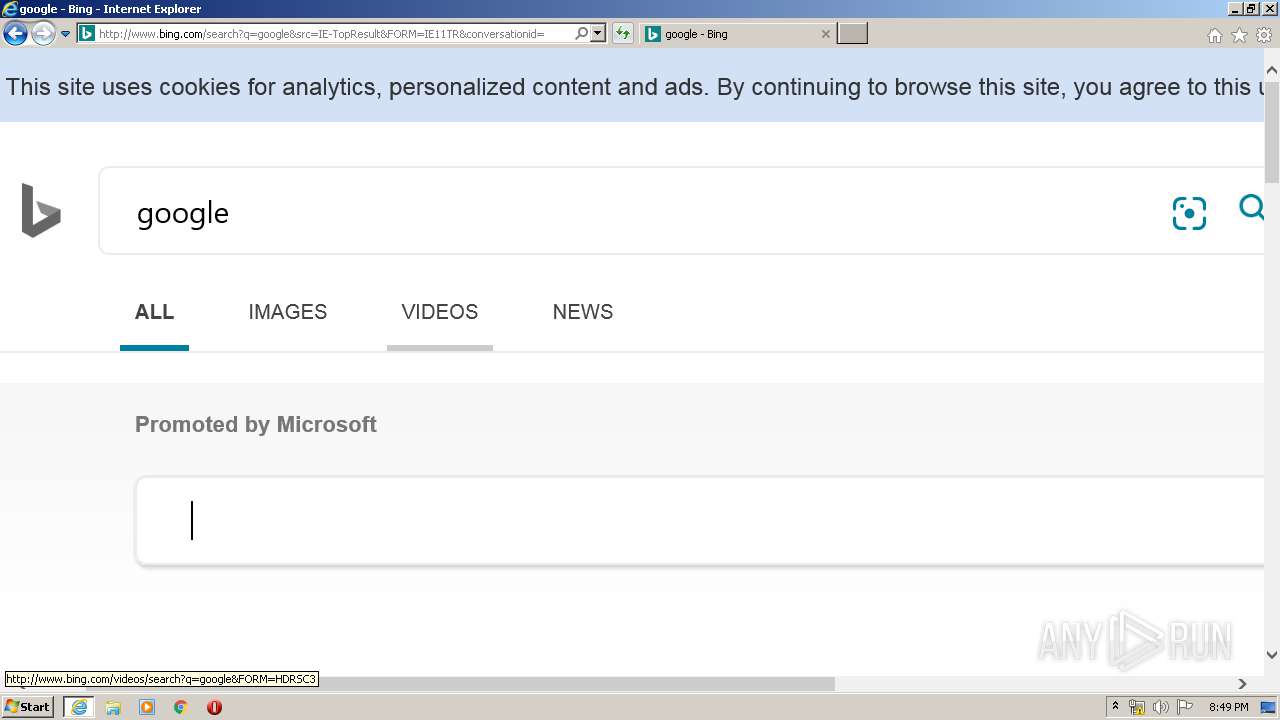
Task: Switch to the 'google - Bing' tab
Action: (735, 33)
